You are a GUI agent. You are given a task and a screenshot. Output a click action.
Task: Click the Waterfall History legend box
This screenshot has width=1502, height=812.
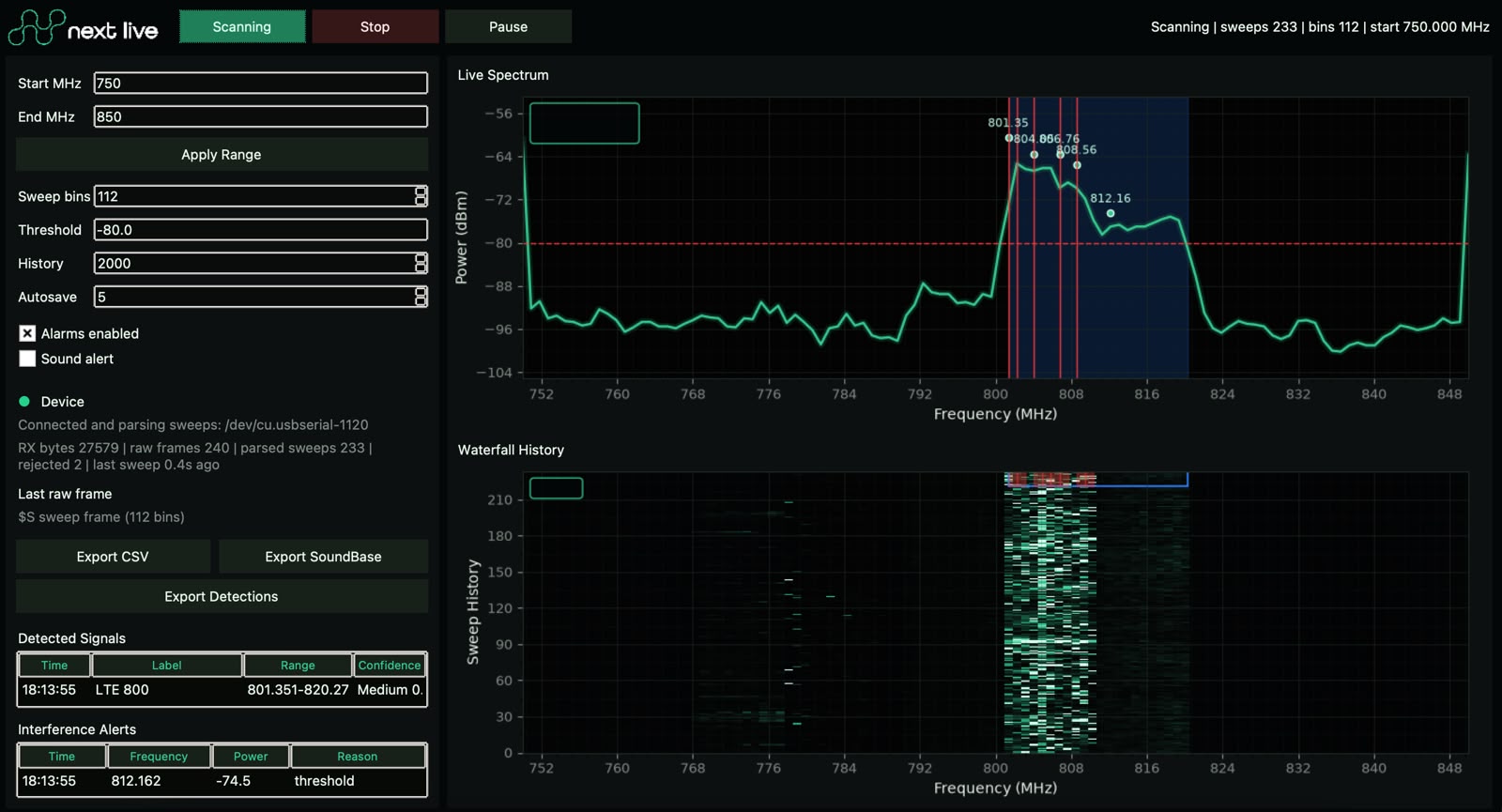pyautogui.click(x=557, y=488)
